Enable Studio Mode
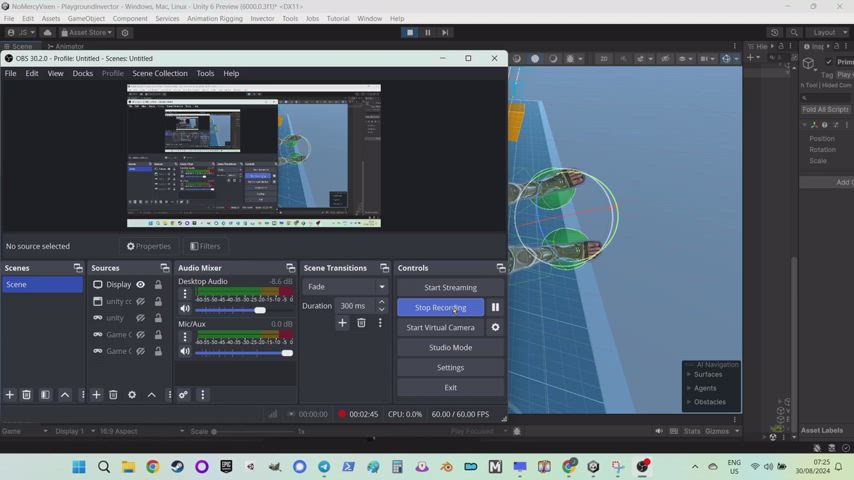 pos(450,348)
